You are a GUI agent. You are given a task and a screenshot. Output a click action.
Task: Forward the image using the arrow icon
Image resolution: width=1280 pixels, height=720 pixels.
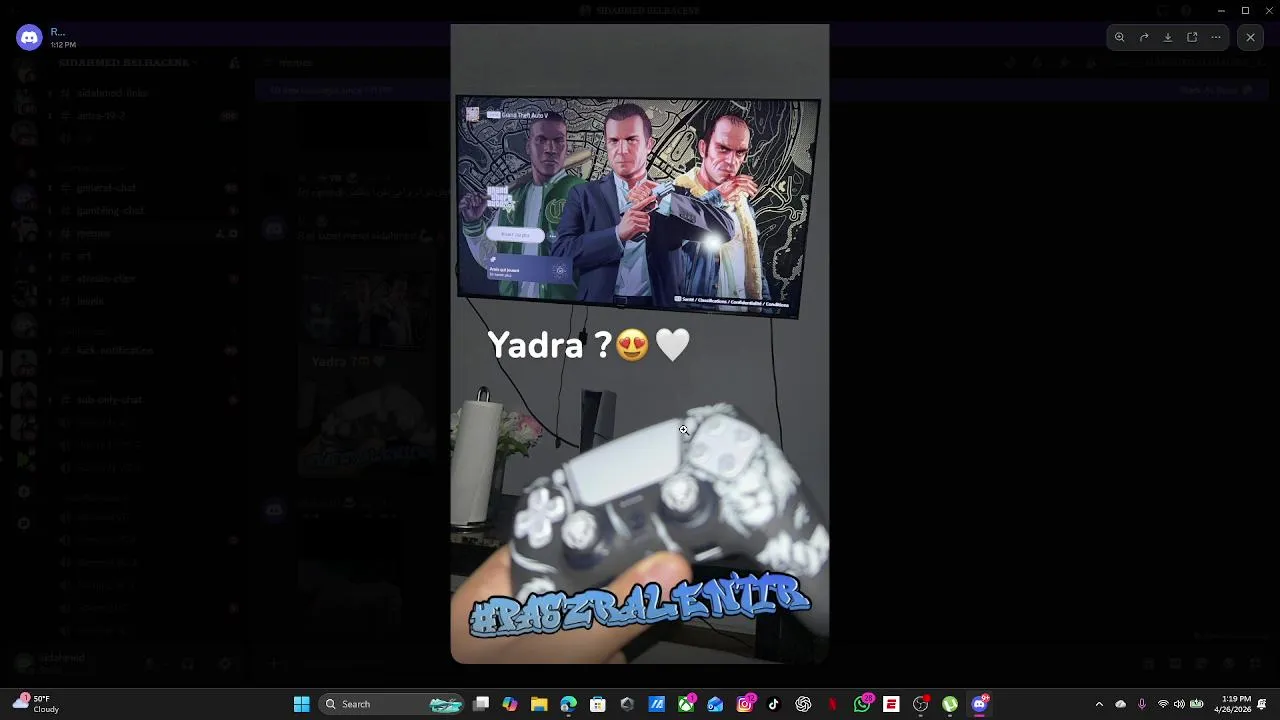click(1144, 37)
